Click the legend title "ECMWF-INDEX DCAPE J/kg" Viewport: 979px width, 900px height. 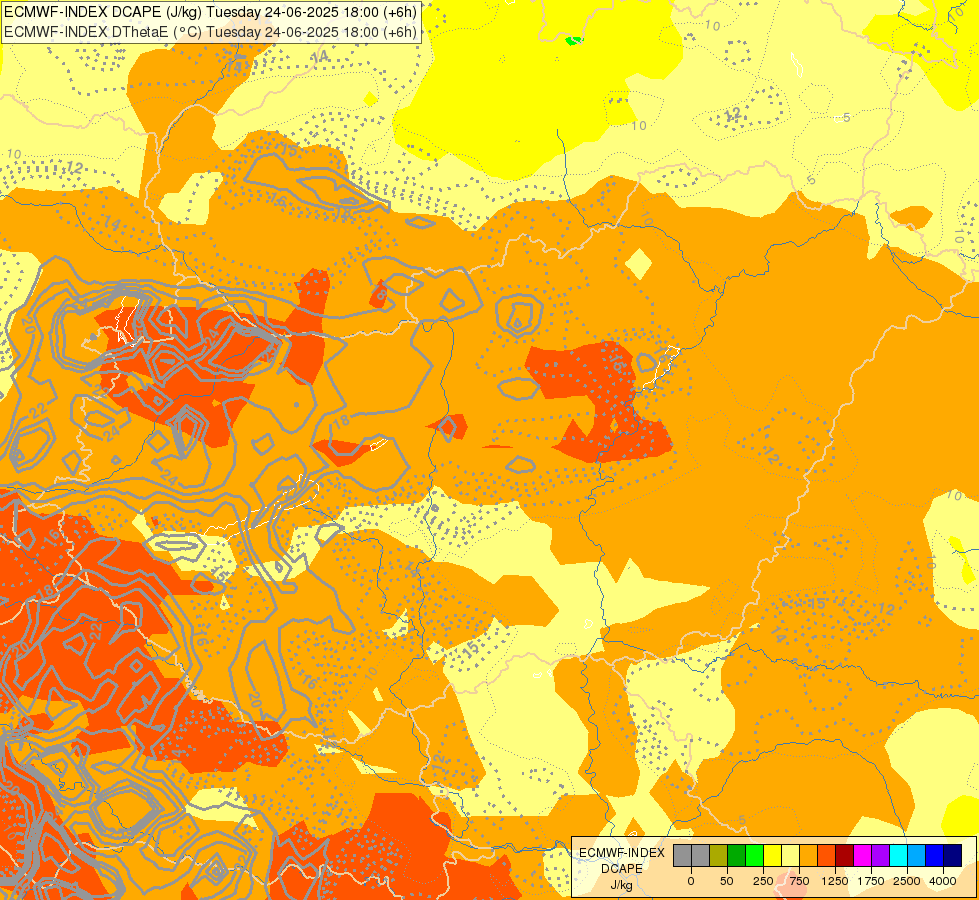coord(622,869)
